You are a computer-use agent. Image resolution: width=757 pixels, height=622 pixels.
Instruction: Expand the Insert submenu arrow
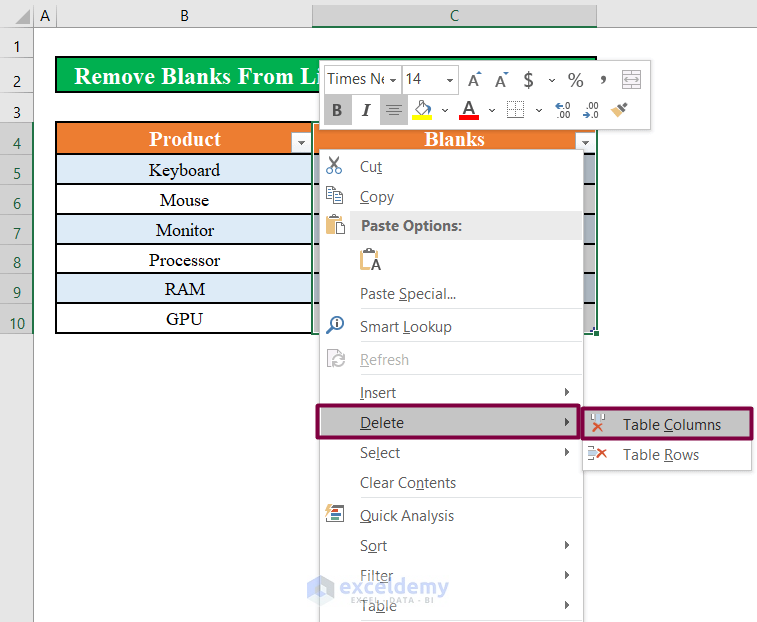[567, 392]
